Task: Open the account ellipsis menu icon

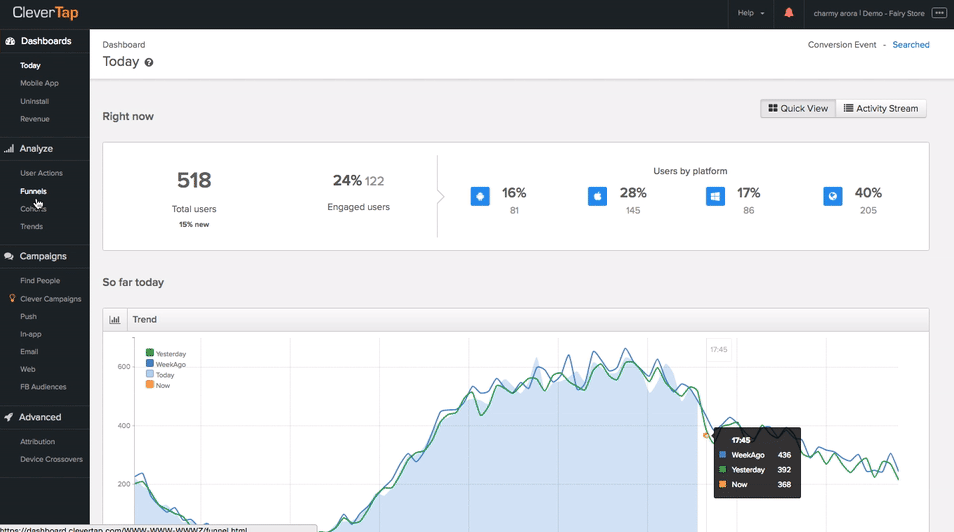Action: (x=939, y=13)
